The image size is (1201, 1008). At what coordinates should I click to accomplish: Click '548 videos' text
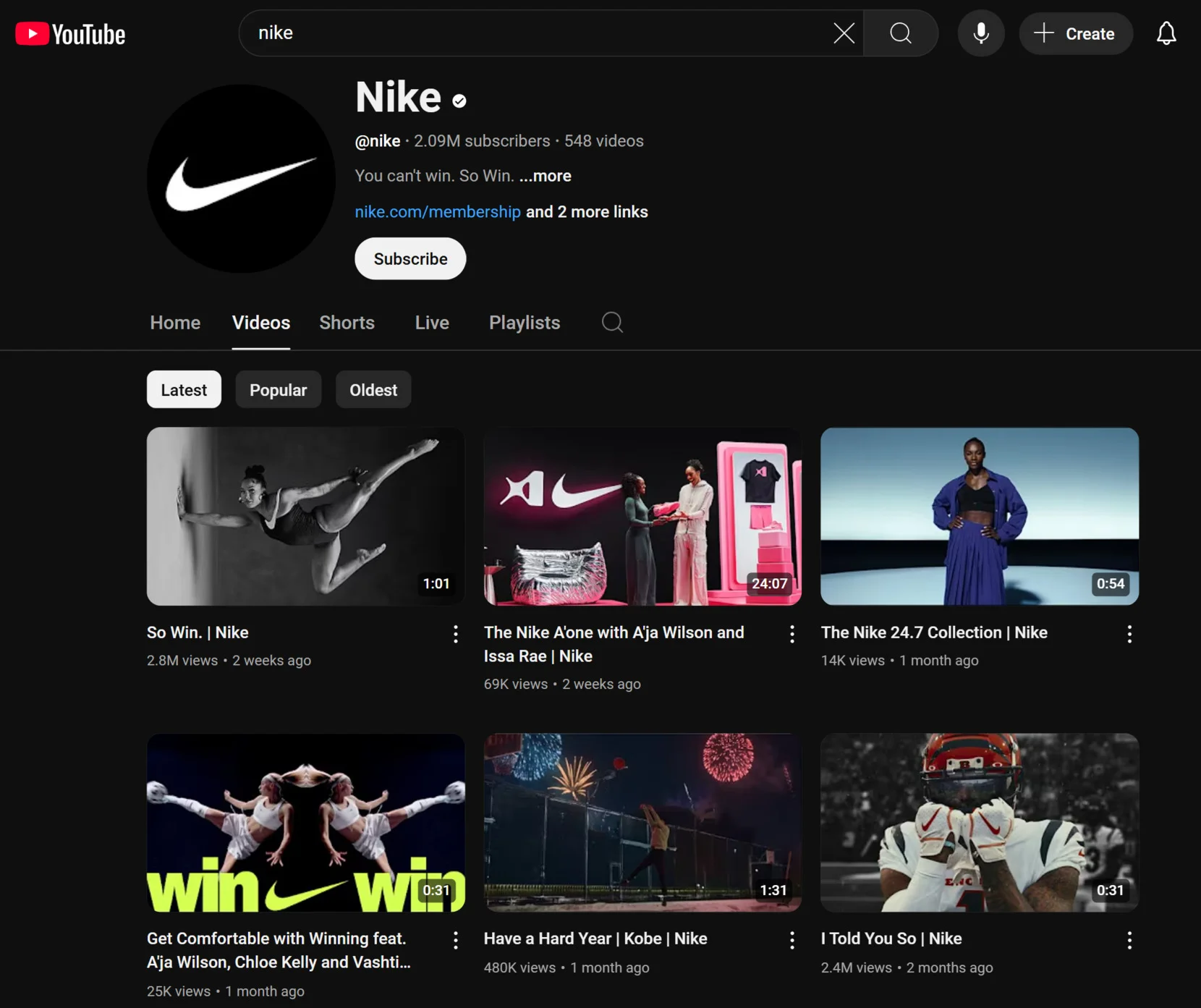[604, 141]
